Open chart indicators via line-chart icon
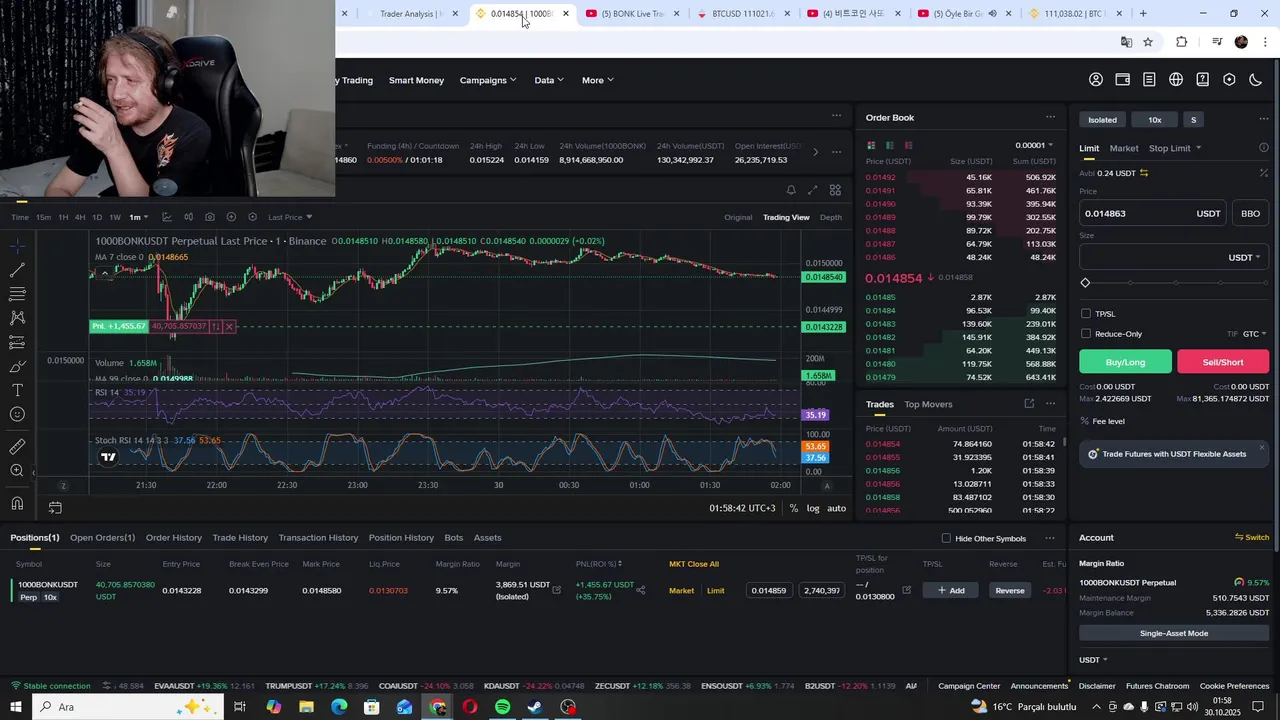Viewport: 1280px width, 720px height. click(x=167, y=217)
